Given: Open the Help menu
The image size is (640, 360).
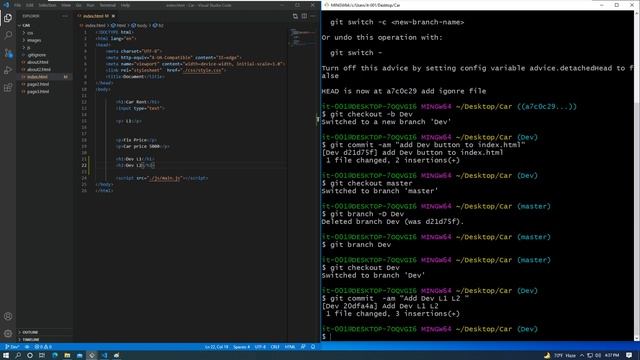Looking at the screenshot, I should [125, 5].
